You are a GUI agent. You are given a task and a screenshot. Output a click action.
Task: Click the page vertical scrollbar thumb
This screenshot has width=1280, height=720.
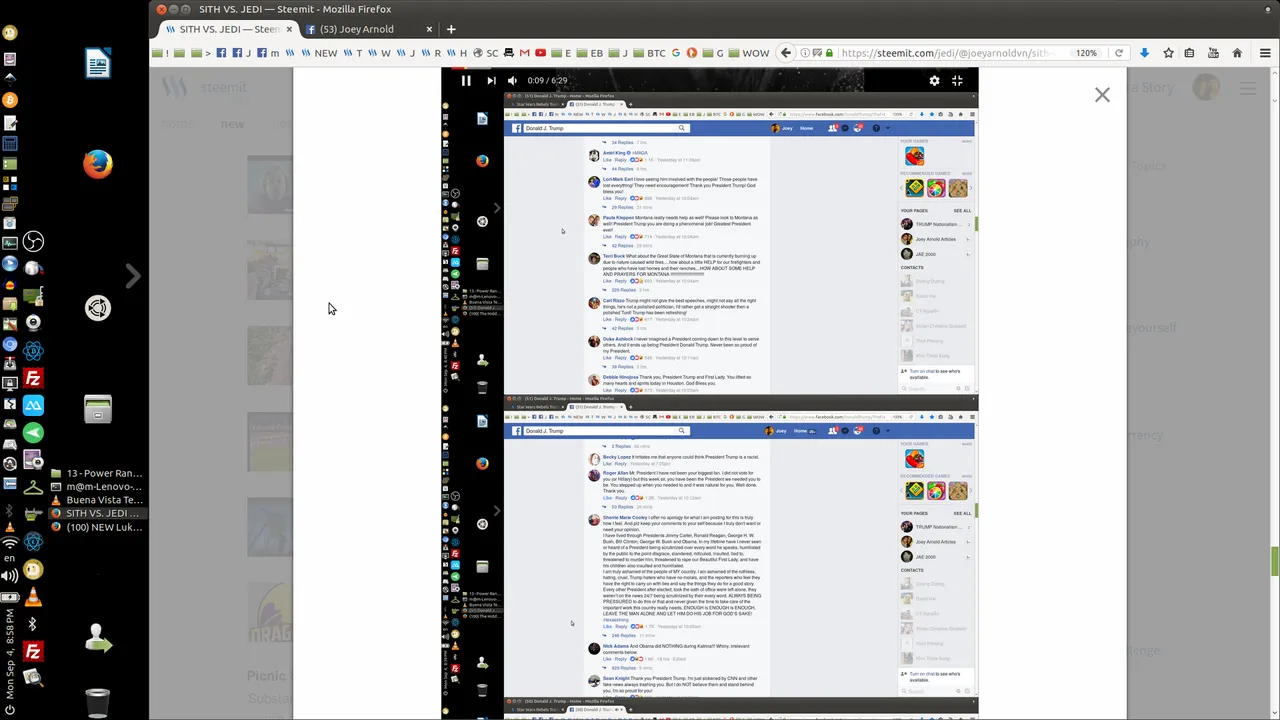point(1274,561)
